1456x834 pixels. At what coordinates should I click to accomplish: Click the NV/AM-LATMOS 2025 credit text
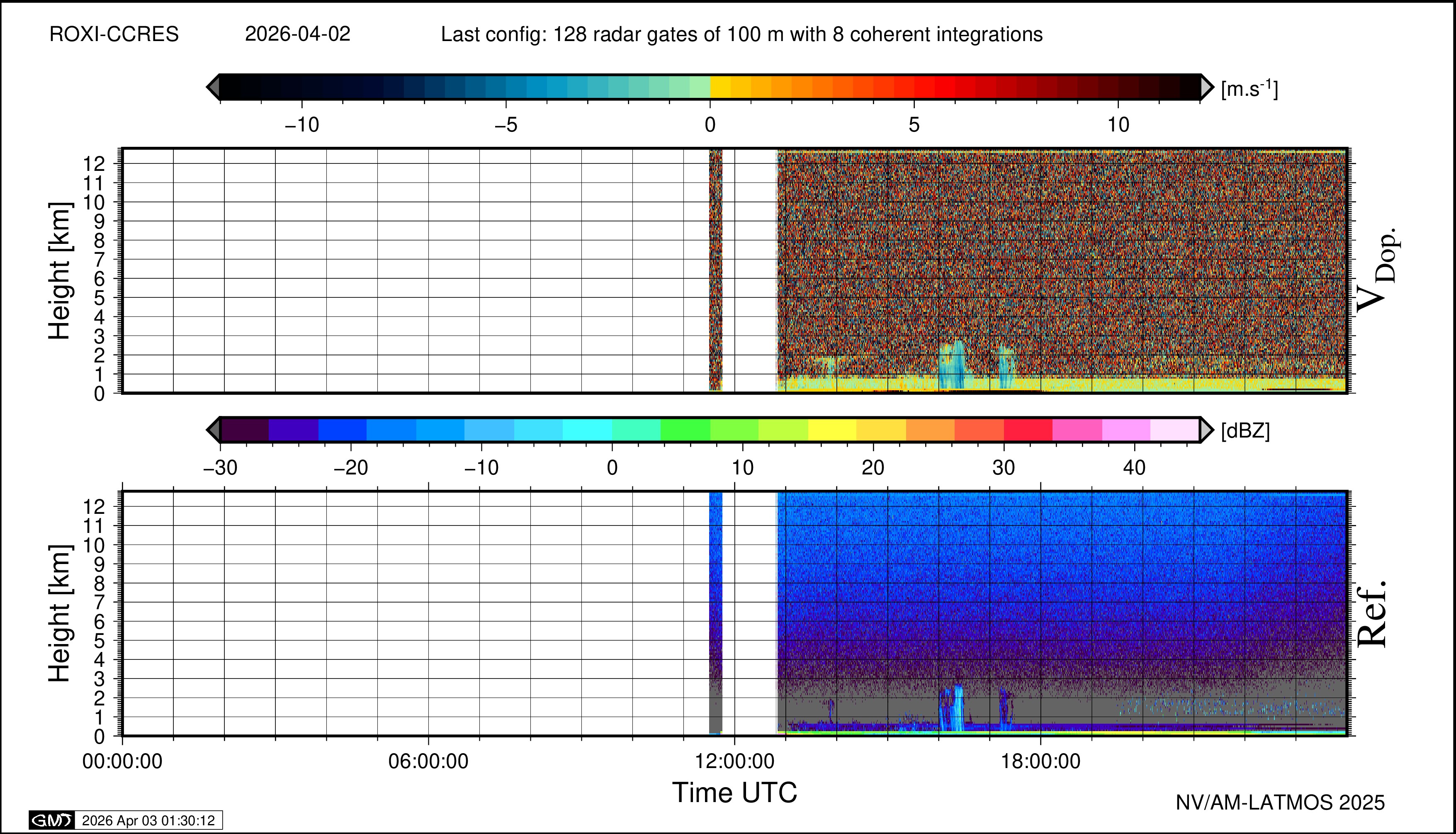1280,802
